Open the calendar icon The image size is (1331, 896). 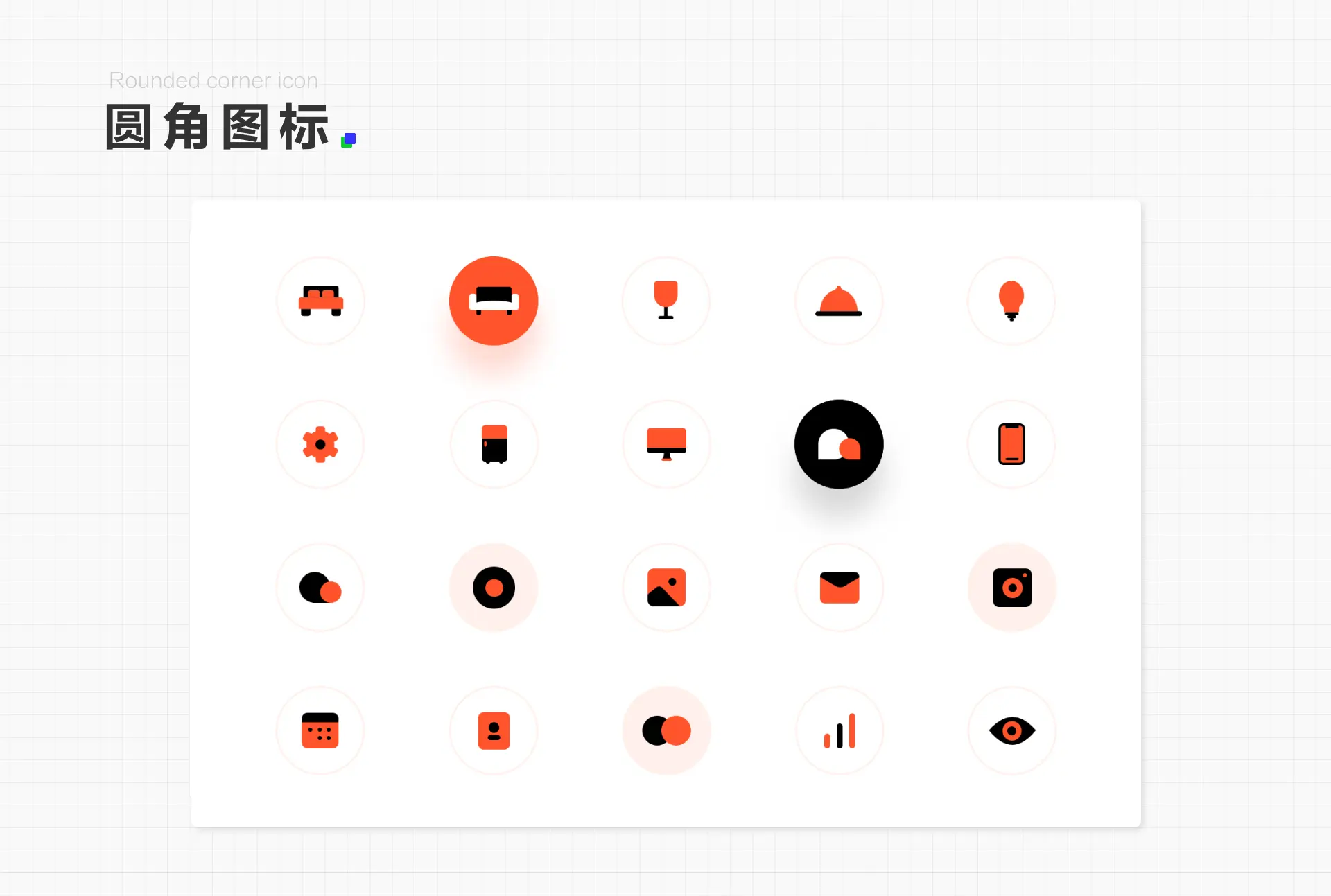pyautogui.click(x=320, y=730)
